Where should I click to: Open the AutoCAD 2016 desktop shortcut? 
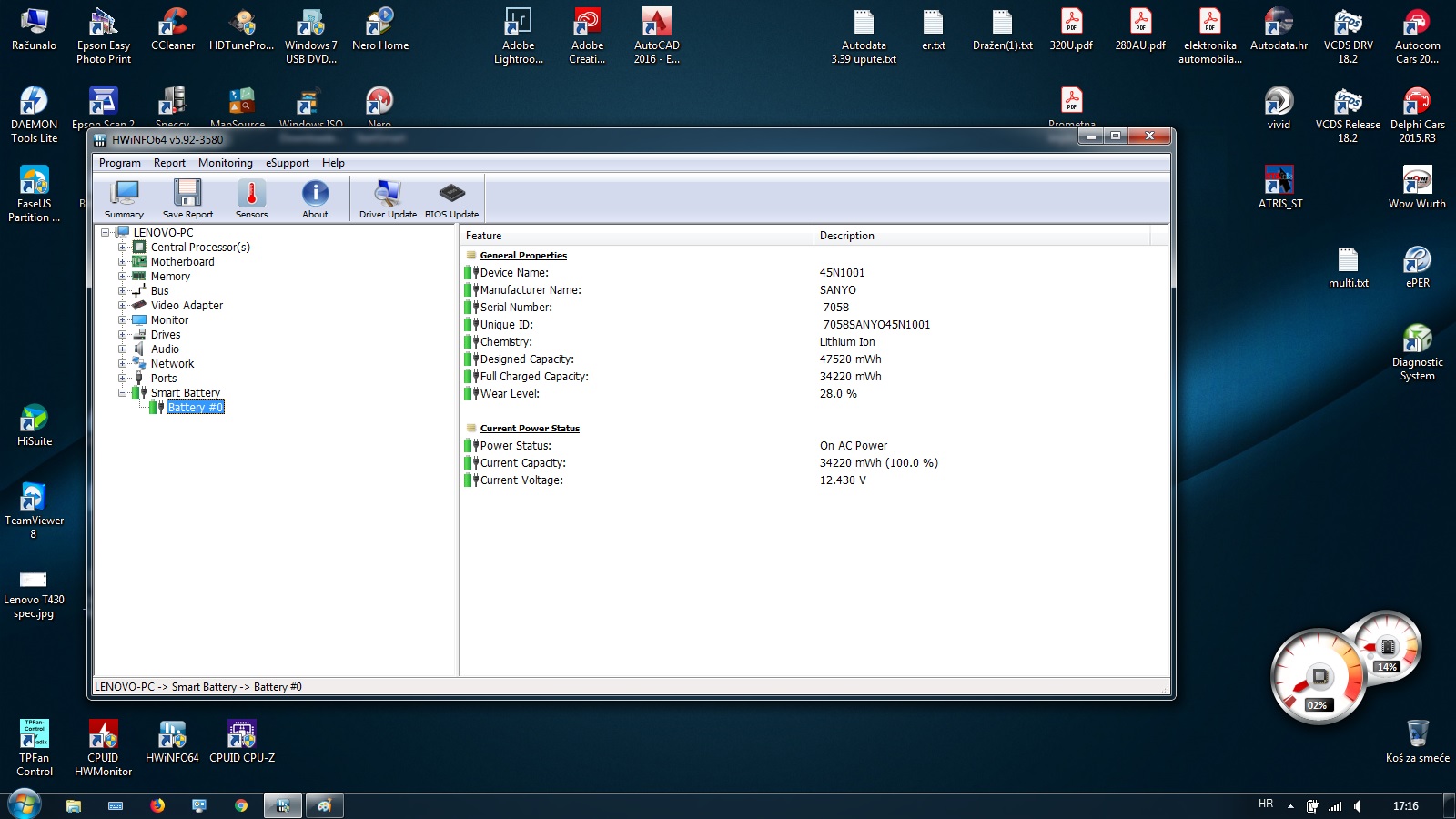657,35
